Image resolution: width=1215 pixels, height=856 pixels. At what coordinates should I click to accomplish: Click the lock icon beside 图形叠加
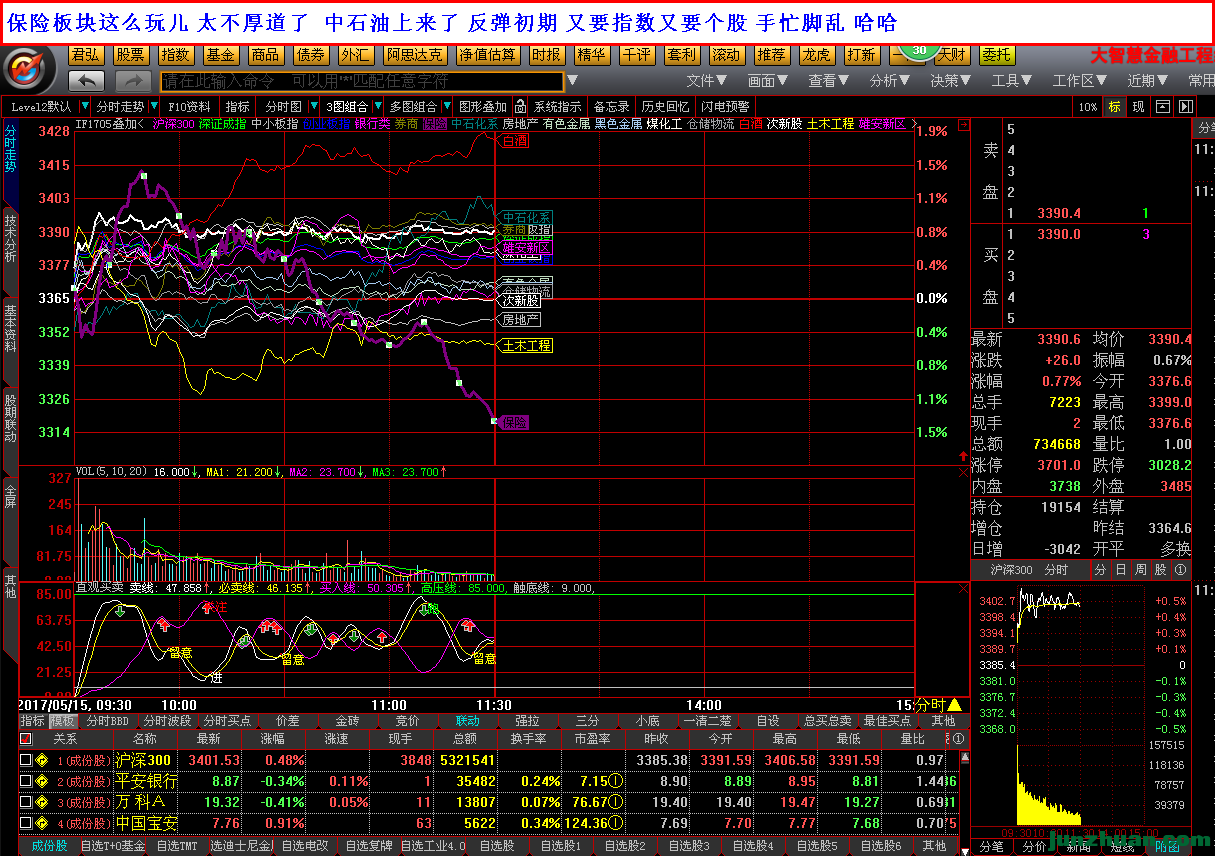point(520,106)
